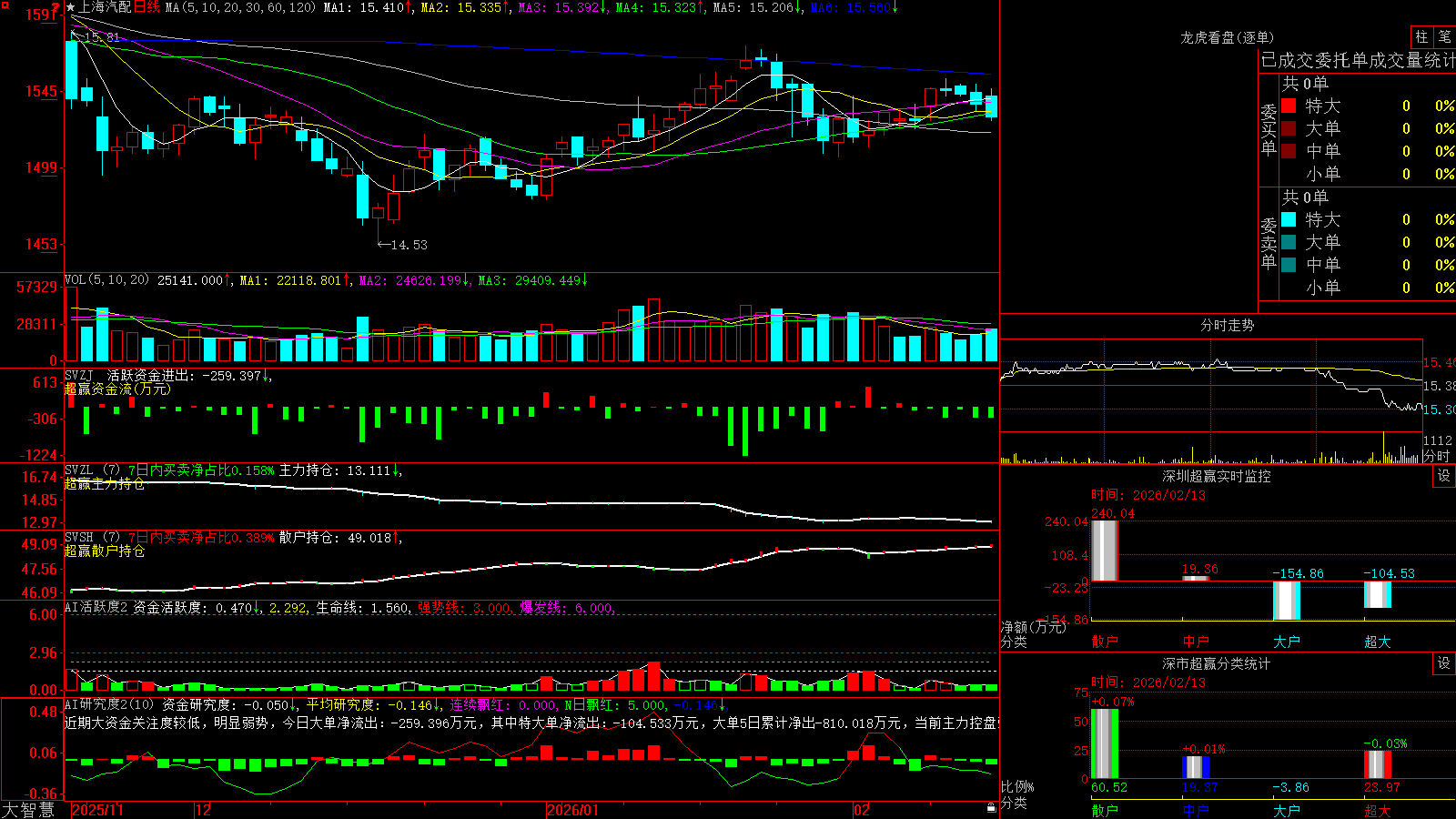Click the 超大 bar valued 23.97

[1377, 764]
